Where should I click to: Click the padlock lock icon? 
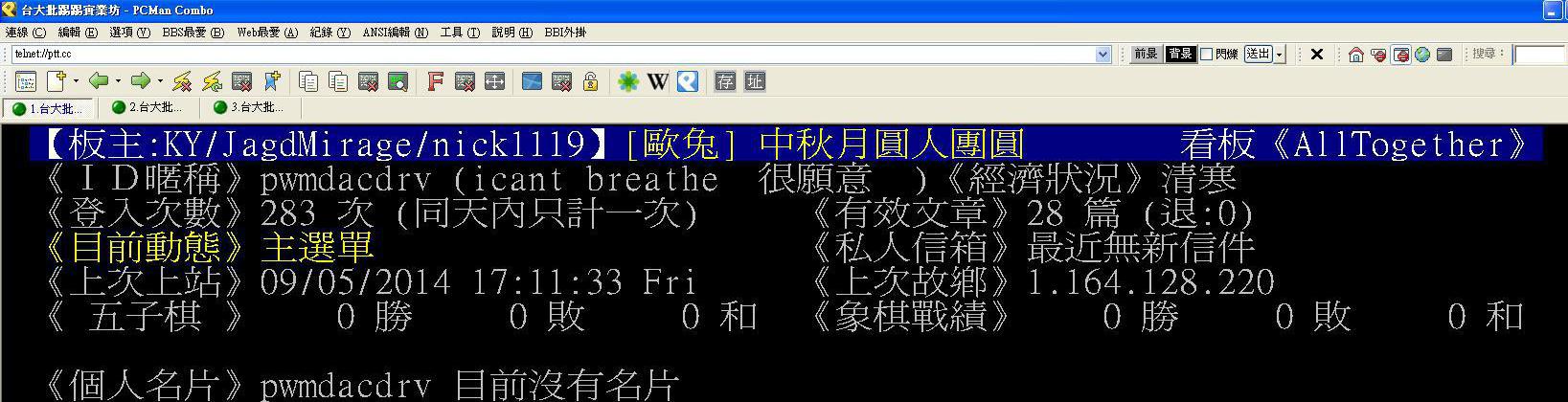pos(591,81)
